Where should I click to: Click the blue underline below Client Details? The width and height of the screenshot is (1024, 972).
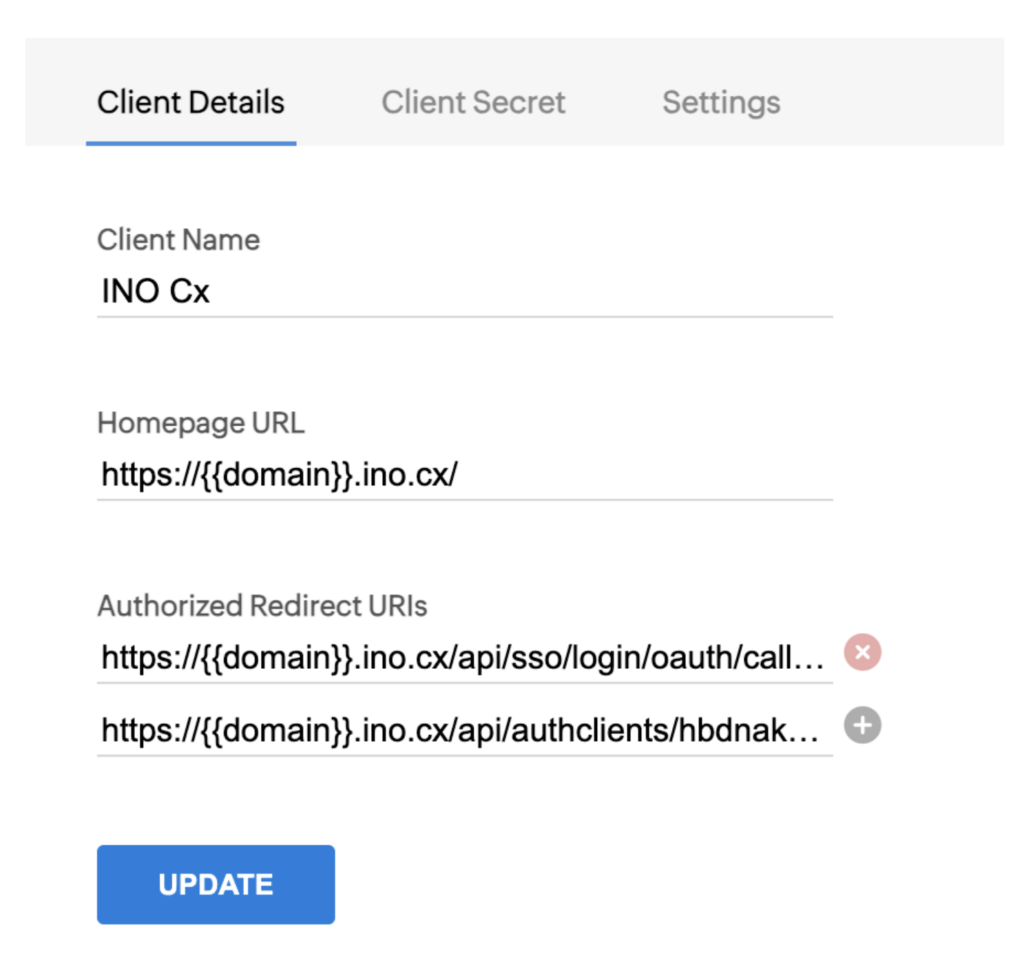click(x=191, y=143)
